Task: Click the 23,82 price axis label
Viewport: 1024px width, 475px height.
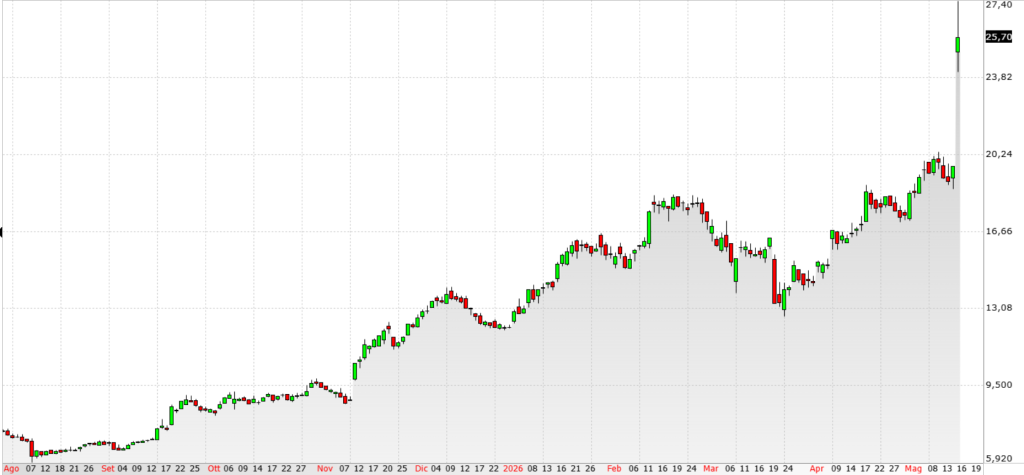Action: [999, 77]
